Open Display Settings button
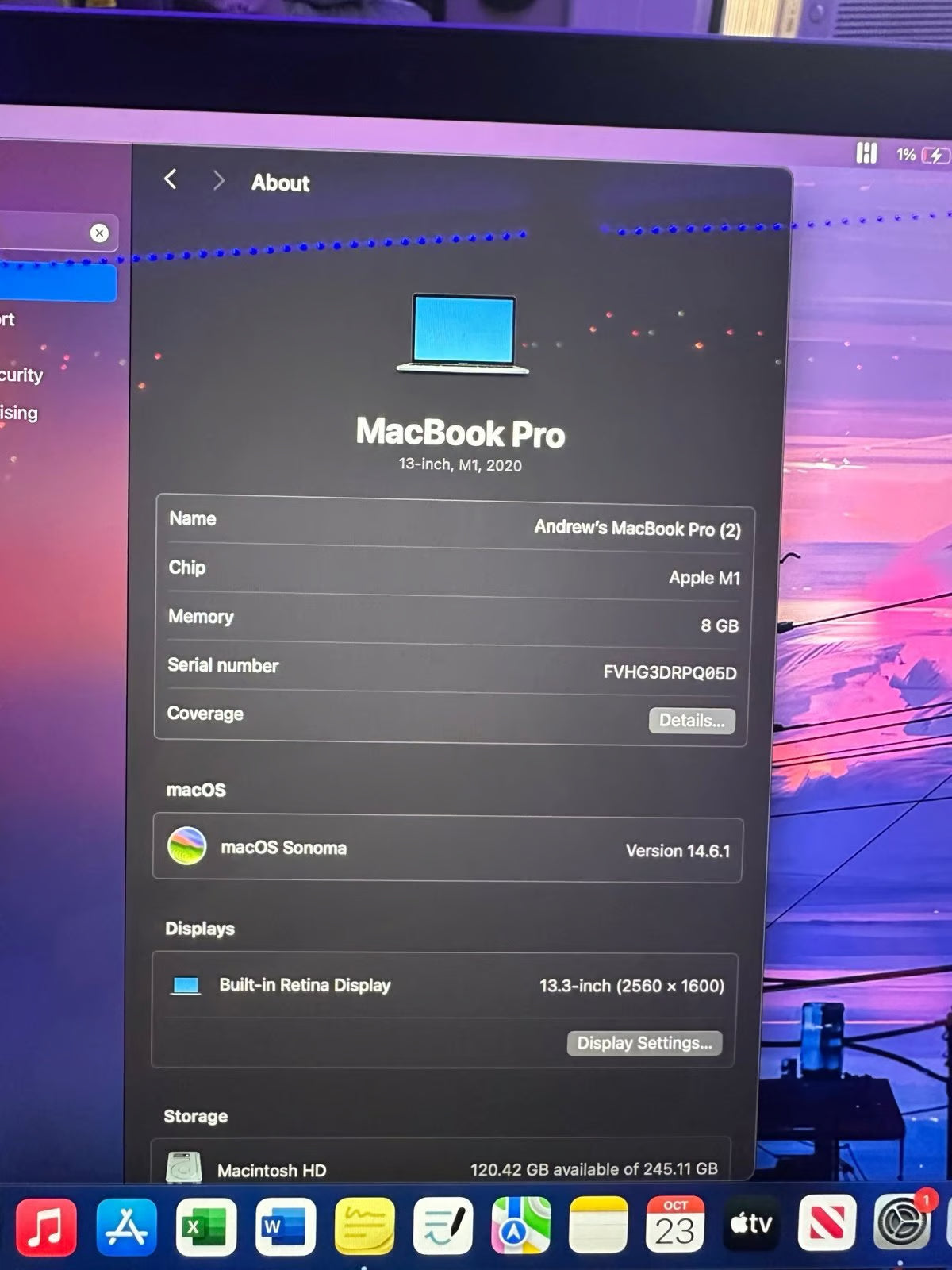This screenshot has width=952, height=1270. (x=644, y=1043)
